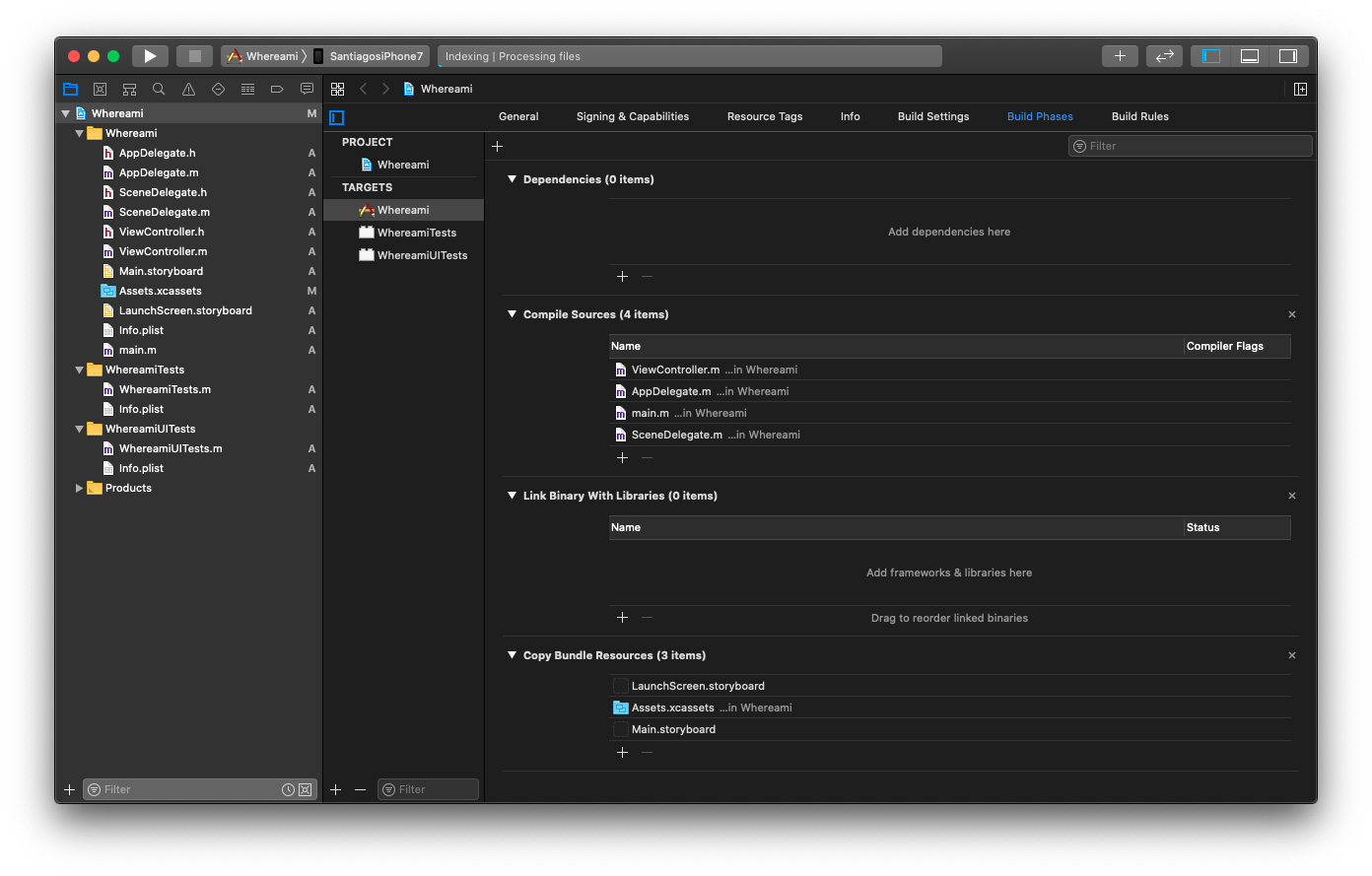The width and height of the screenshot is (1372, 876).
Task: Remove the Compile Sources phase
Action: [1292, 314]
